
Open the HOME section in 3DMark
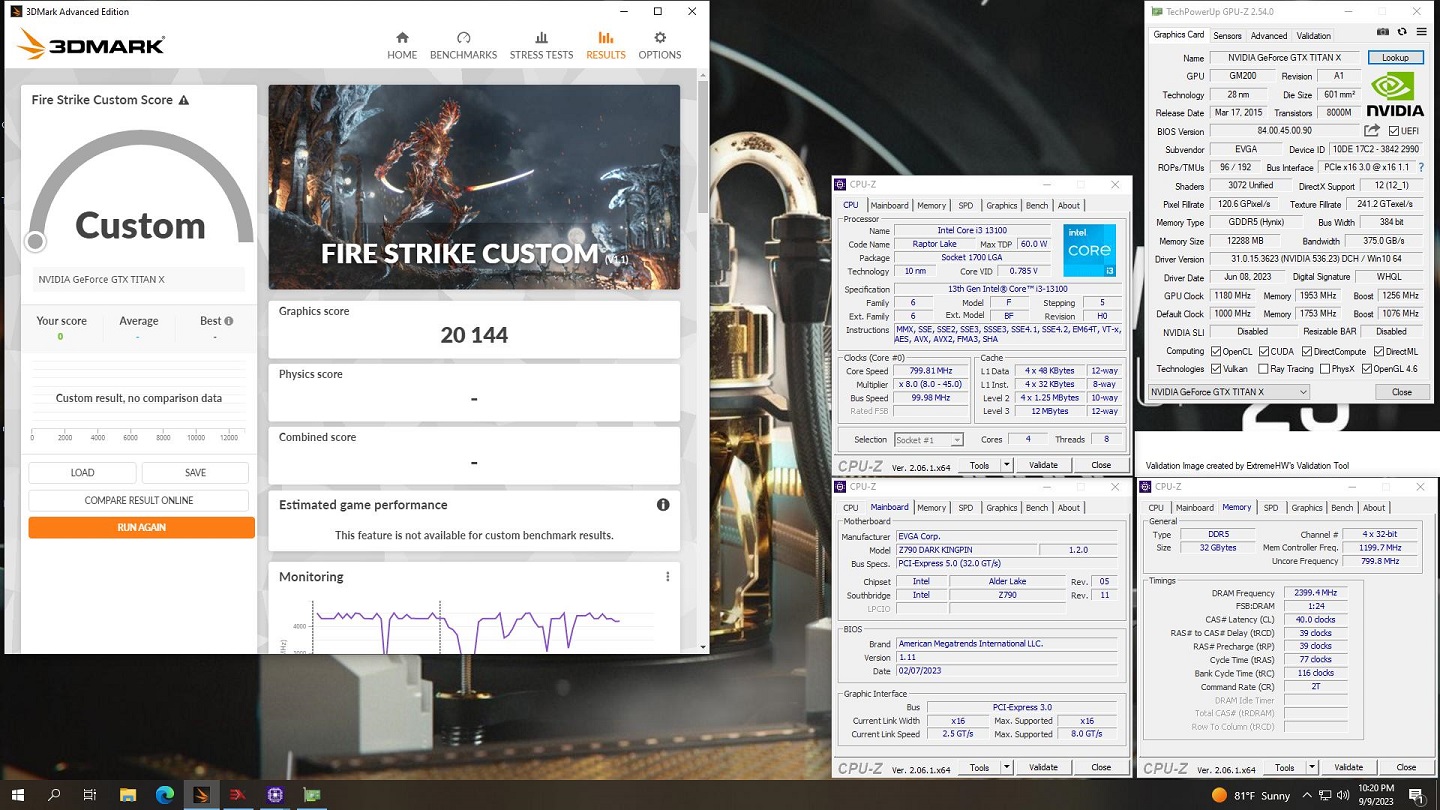[x=402, y=46]
